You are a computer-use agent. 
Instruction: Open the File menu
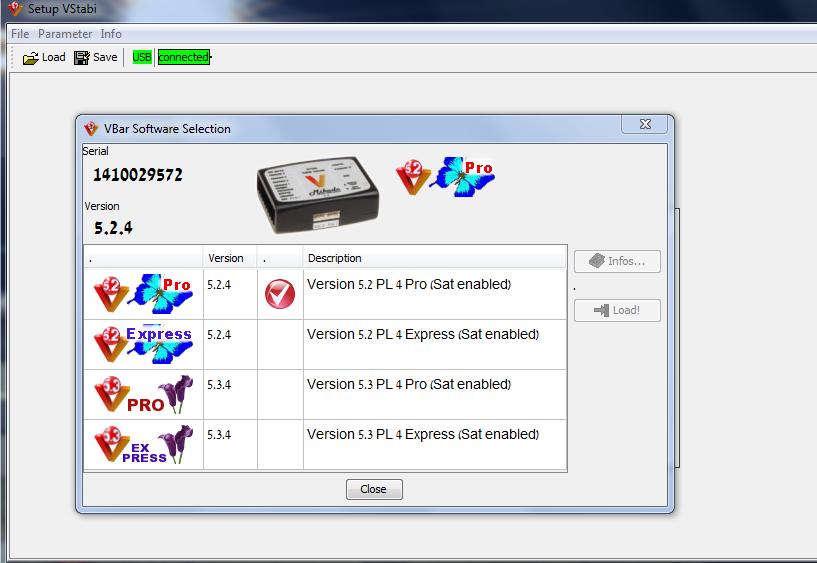click(x=20, y=34)
